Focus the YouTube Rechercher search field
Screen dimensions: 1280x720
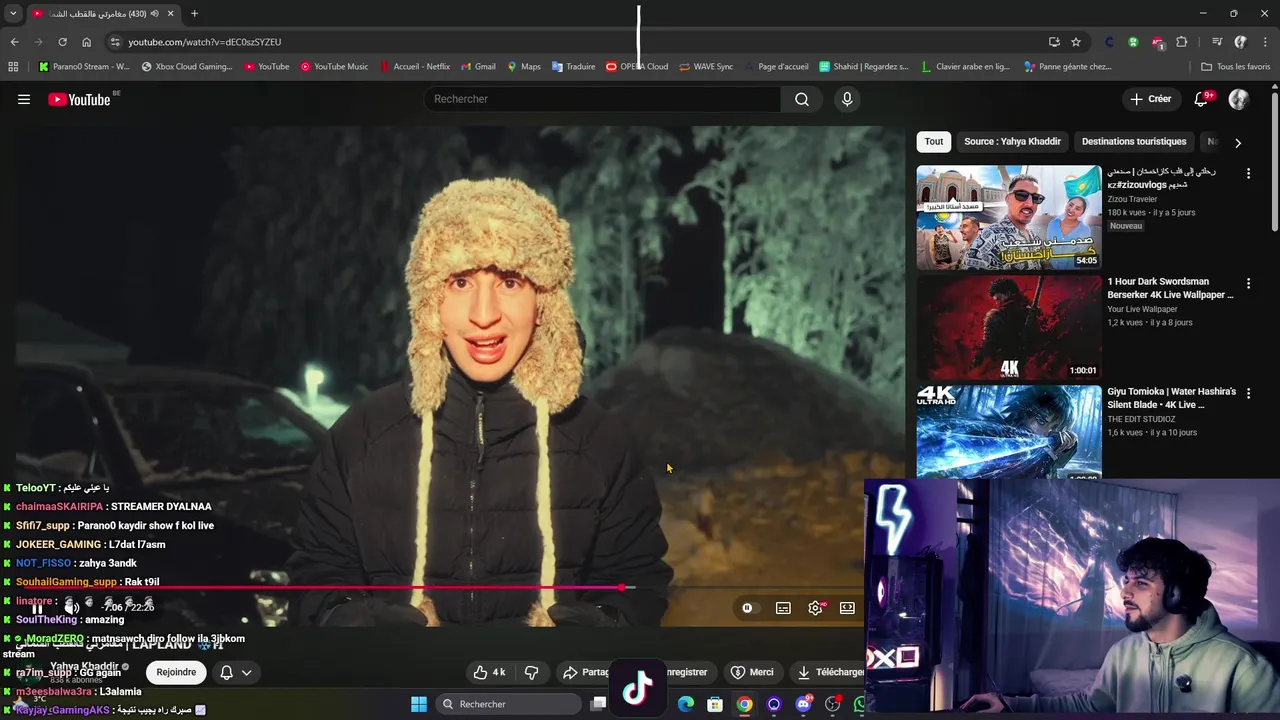(603, 99)
